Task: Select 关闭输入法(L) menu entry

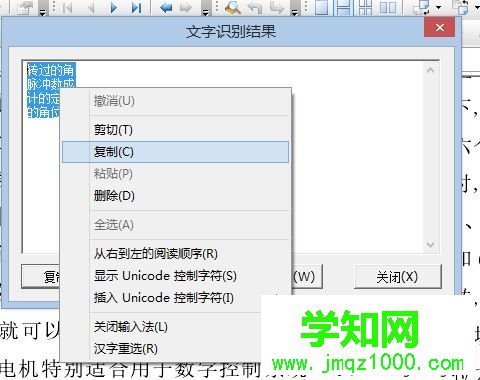Action: coord(161,327)
